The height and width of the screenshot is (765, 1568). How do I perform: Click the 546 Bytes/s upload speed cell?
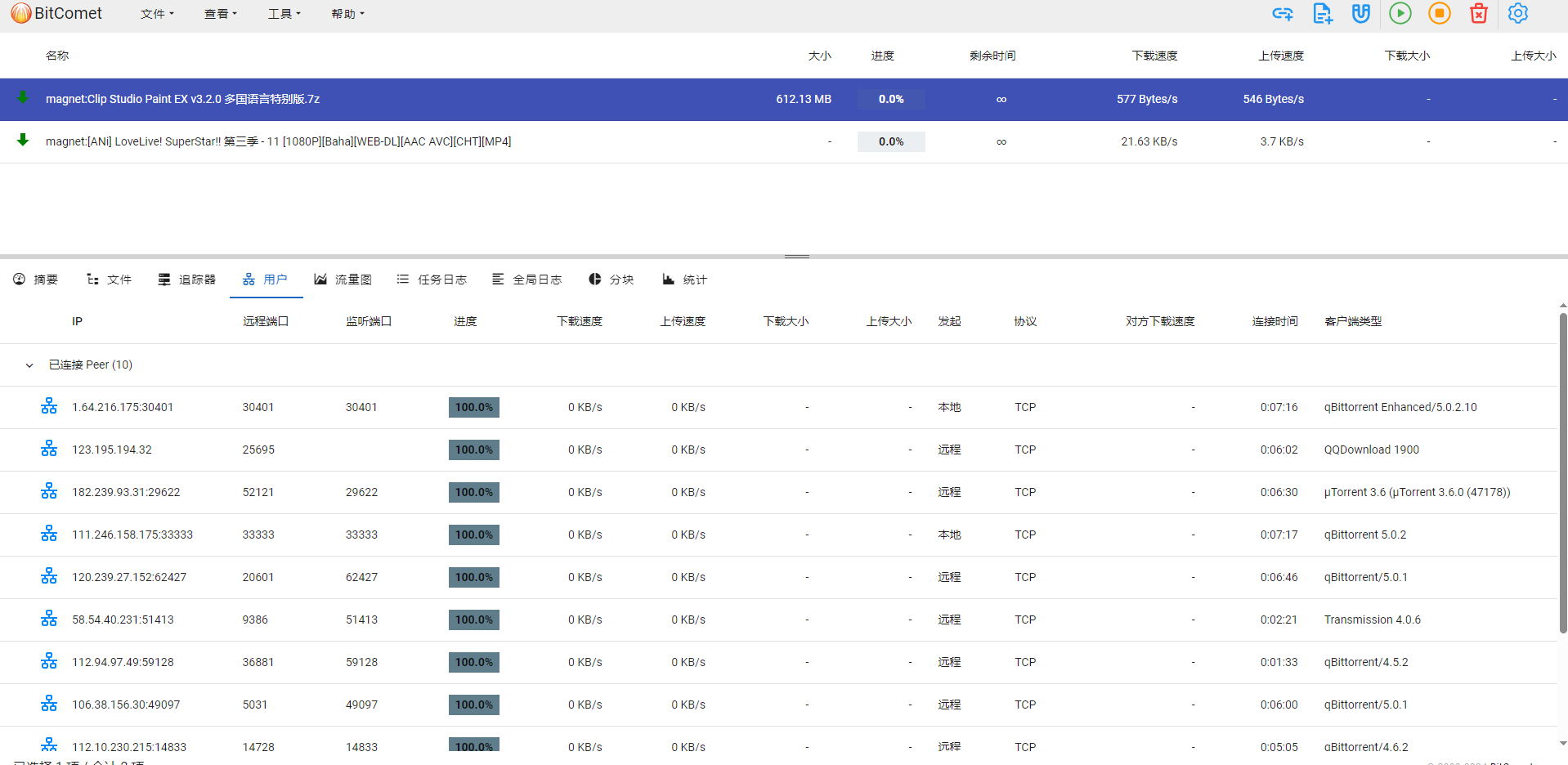[x=1273, y=99]
